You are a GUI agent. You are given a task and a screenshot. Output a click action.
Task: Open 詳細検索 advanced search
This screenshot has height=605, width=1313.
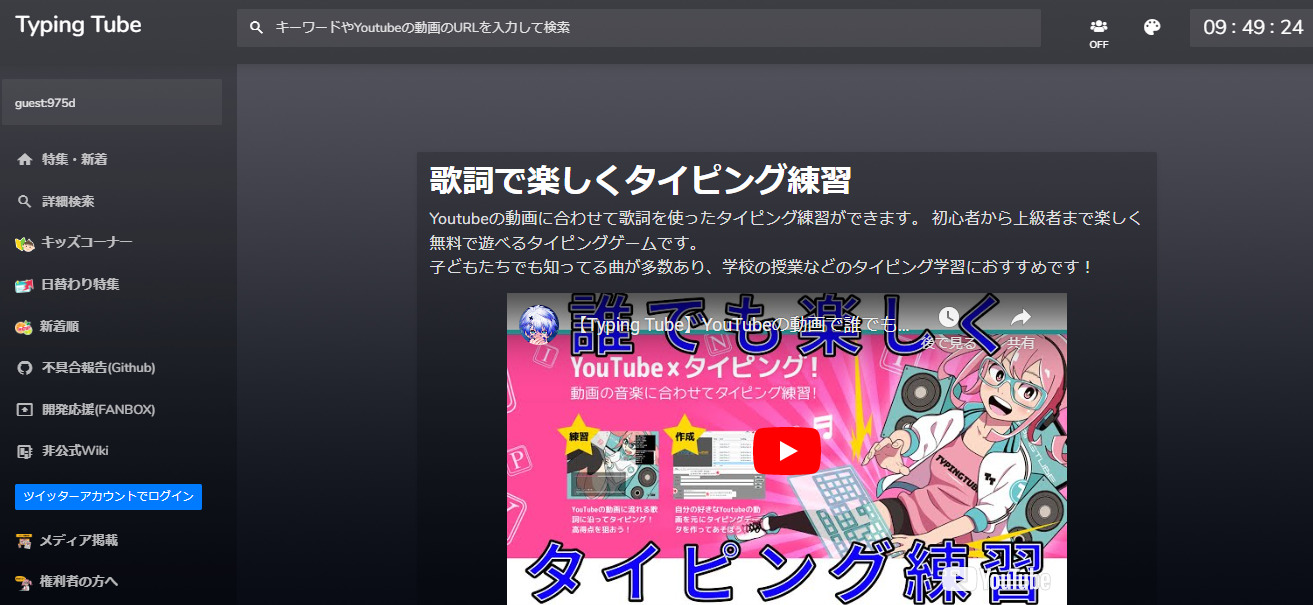[x=68, y=201]
